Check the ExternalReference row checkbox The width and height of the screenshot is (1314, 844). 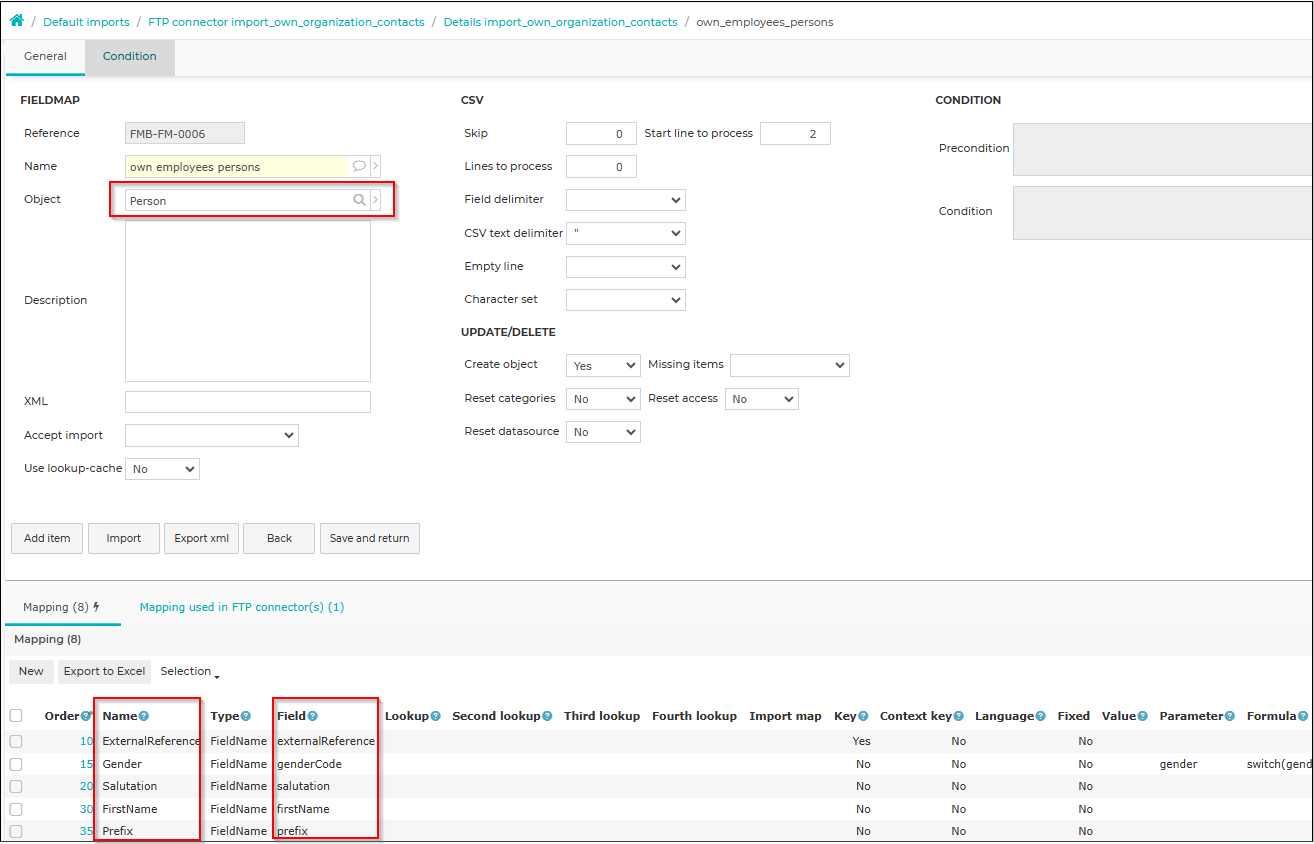pyautogui.click(x=16, y=741)
